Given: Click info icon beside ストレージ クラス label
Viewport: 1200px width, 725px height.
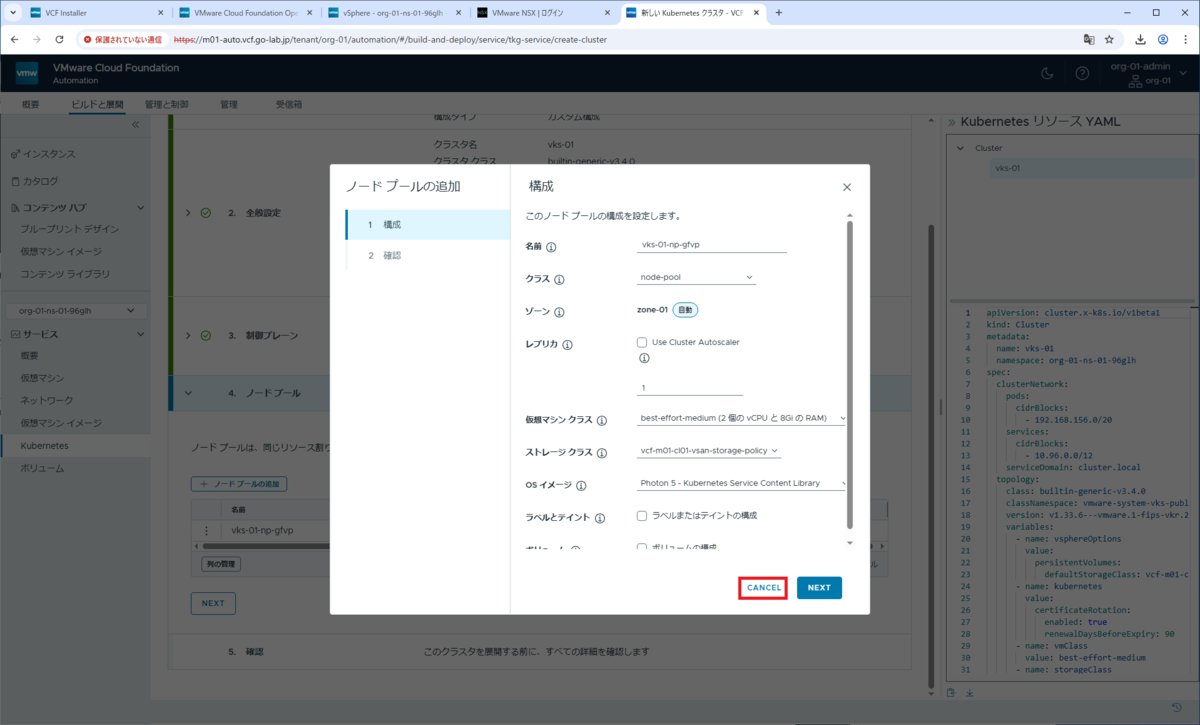Looking at the screenshot, I should click(x=602, y=453).
